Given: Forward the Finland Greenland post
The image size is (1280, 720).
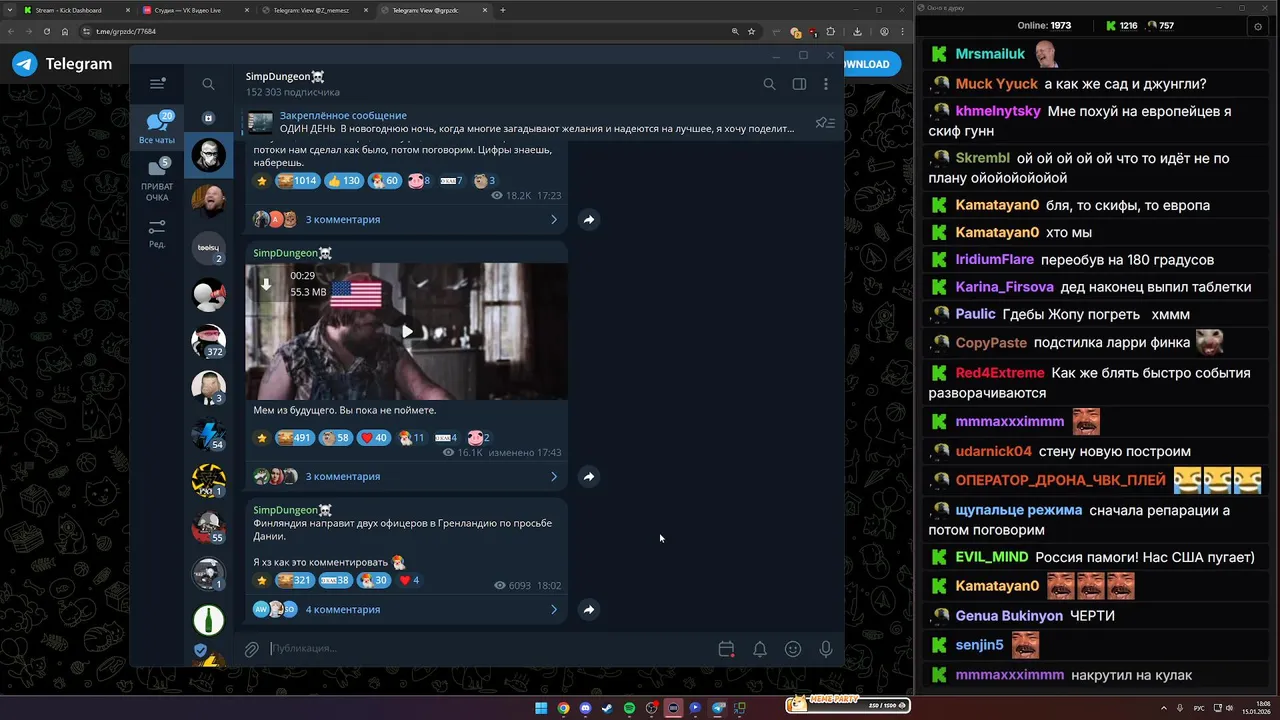Looking at the screenshot, I should click(589, 609).
